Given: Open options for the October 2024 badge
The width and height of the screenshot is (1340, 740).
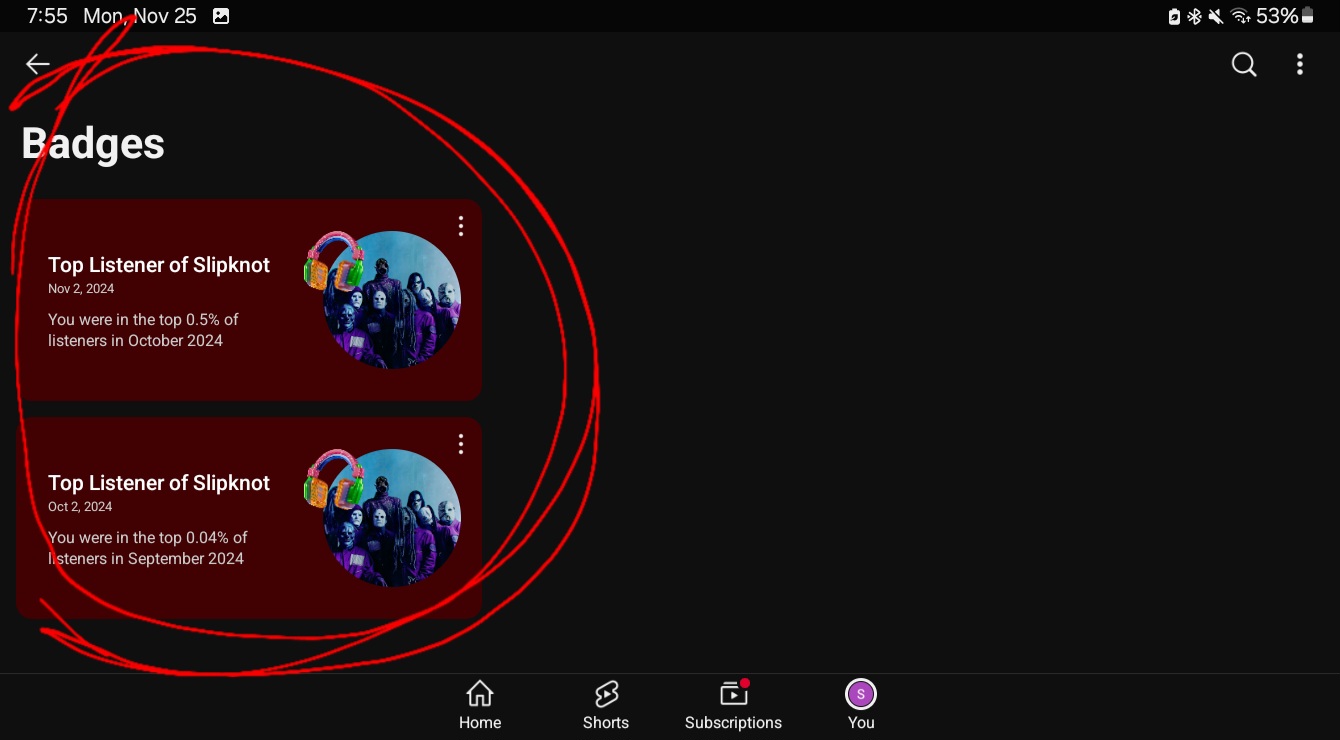Looking at the screenshot, I should coord(461,226).
